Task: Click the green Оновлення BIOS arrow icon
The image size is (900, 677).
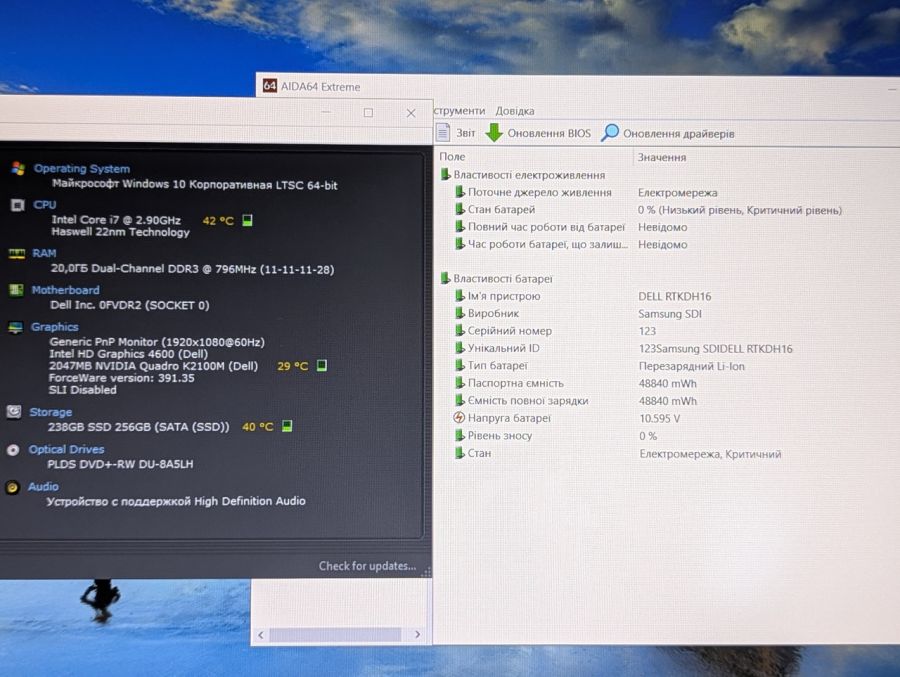Action: tap(494, 133)
